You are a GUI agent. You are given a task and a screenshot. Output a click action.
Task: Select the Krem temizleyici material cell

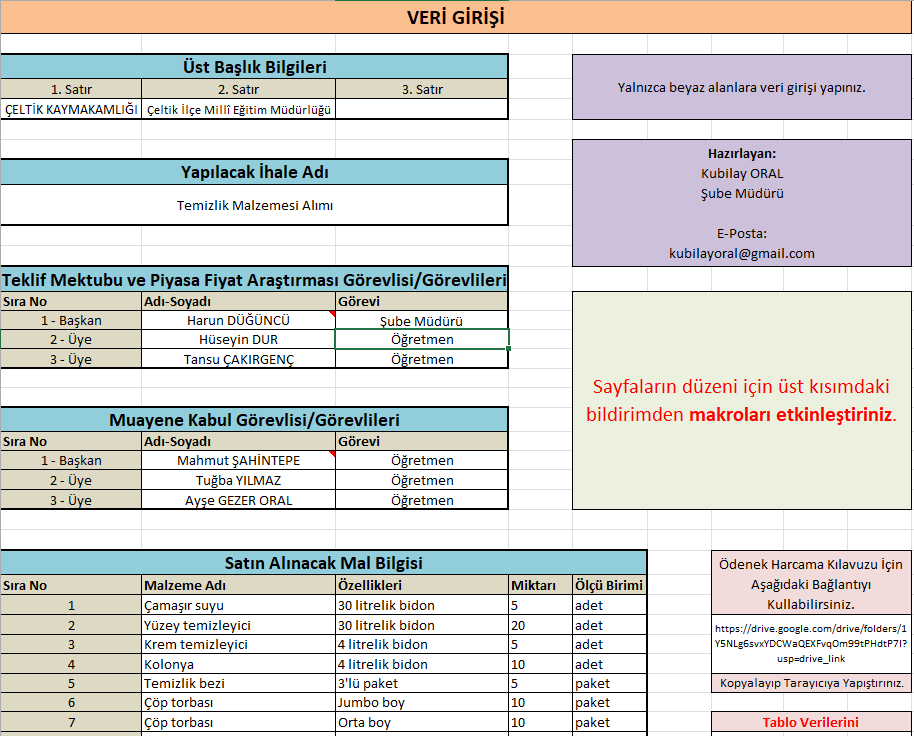click(238, 644)
